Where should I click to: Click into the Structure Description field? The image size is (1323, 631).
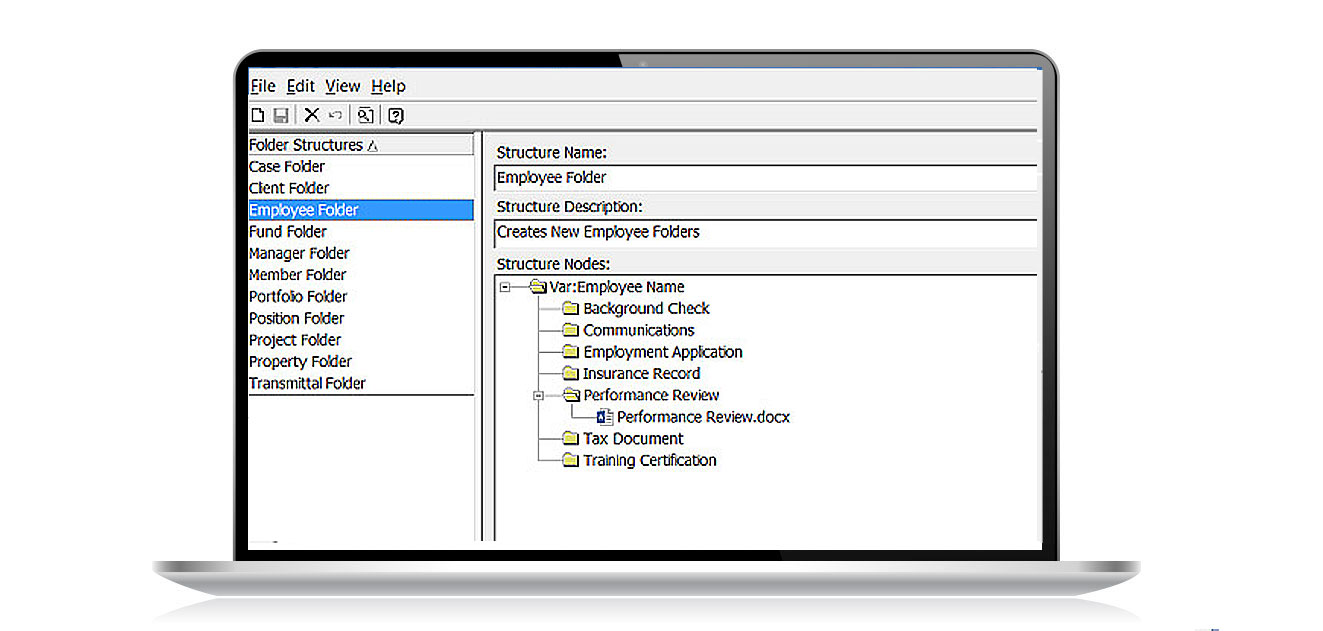pos(766,232)
